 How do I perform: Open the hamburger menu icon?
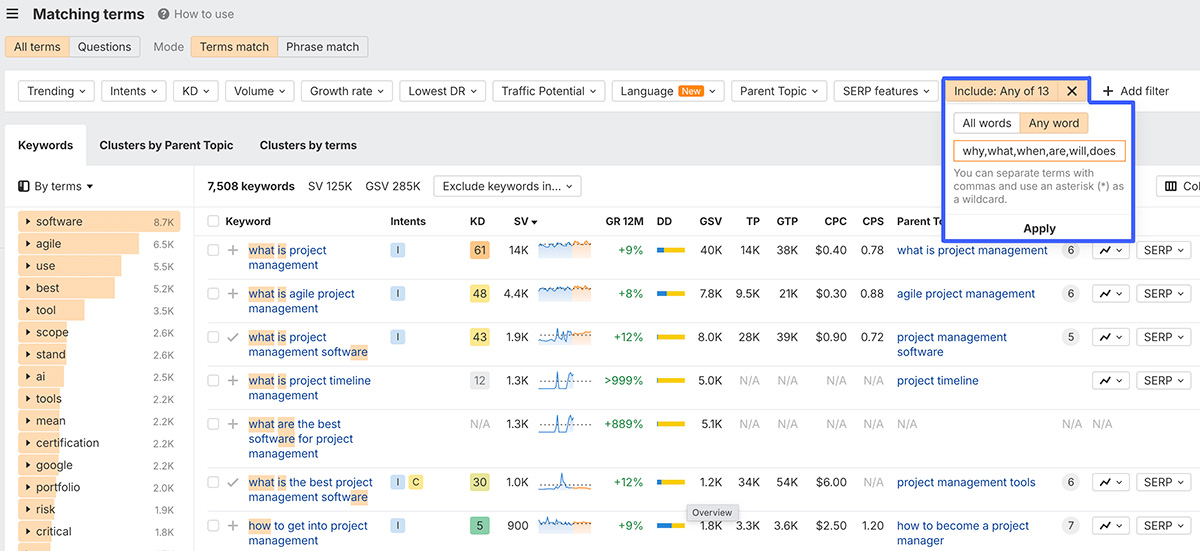coord(13,14)
